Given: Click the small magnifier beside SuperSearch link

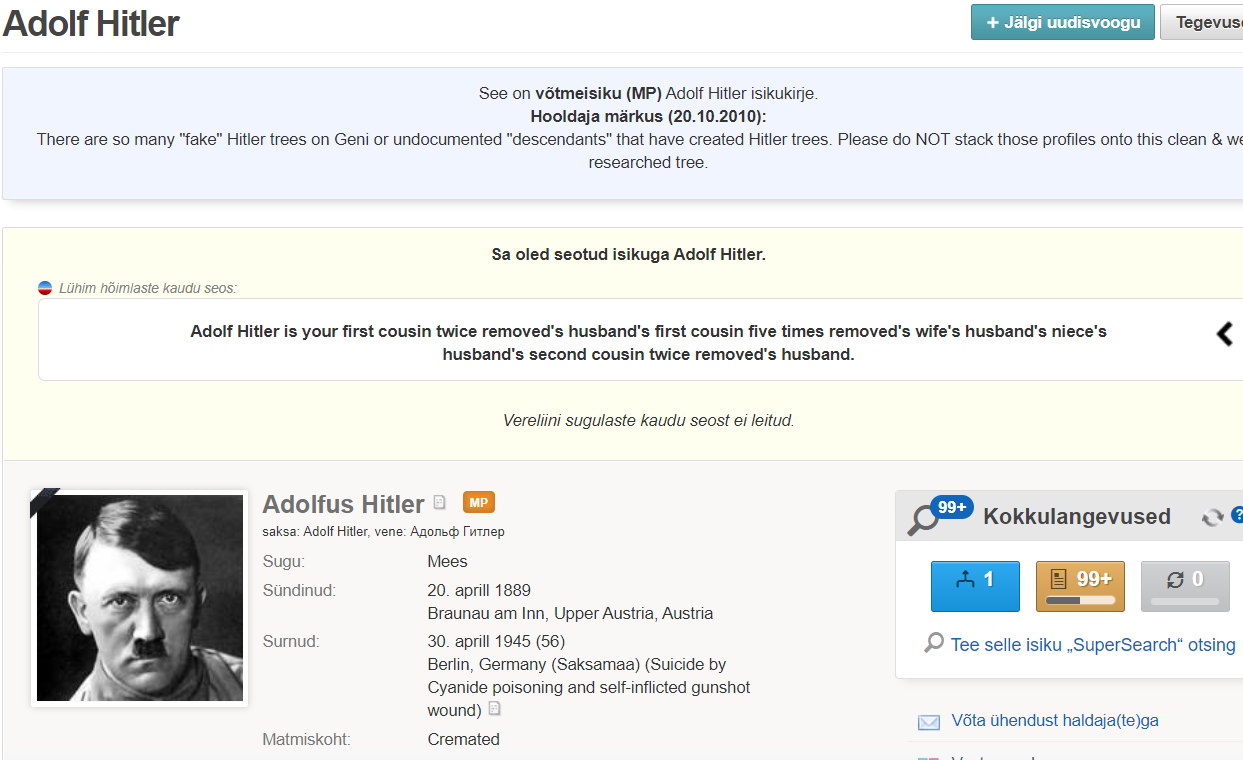Looking at the screenshot, I should coord(934,643).
